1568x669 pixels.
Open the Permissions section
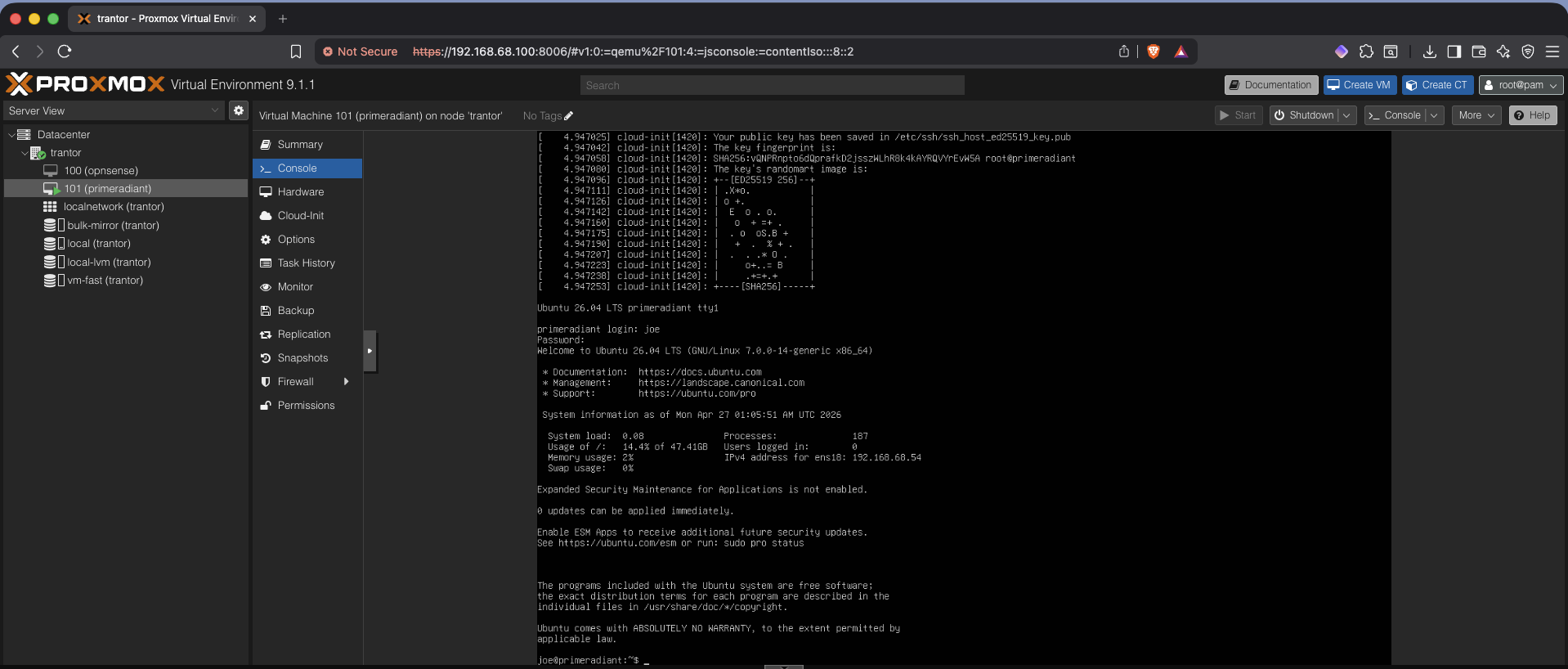coord(307,406)
